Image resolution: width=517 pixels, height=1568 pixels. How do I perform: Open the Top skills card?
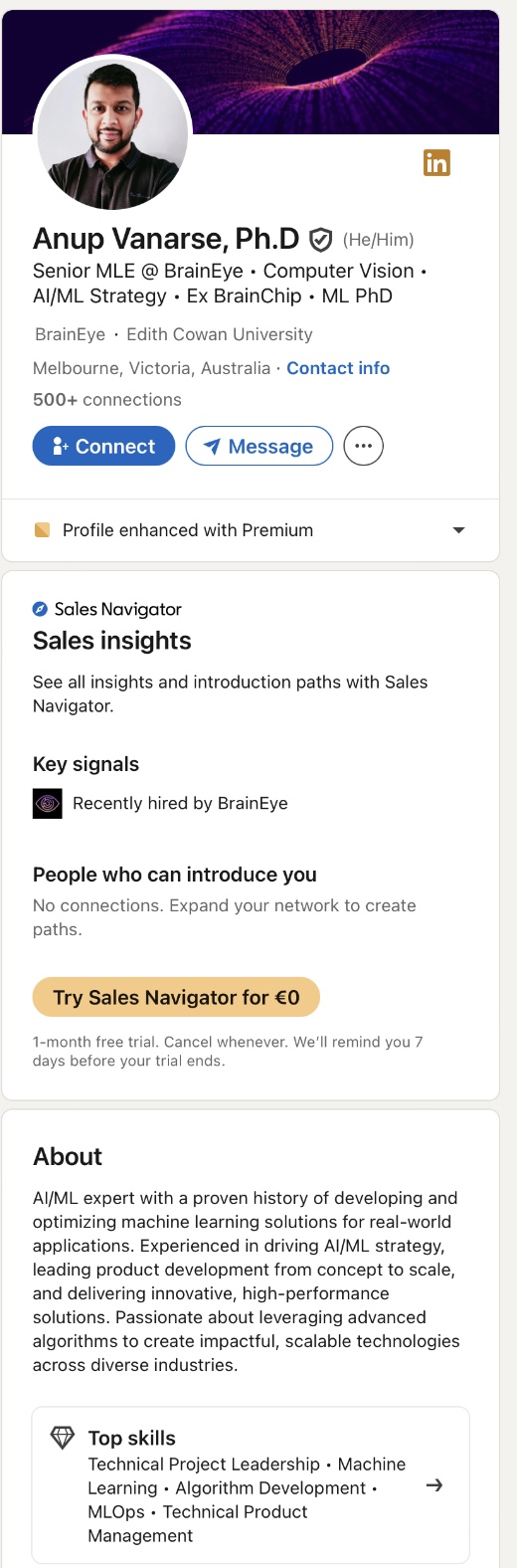251,1485
